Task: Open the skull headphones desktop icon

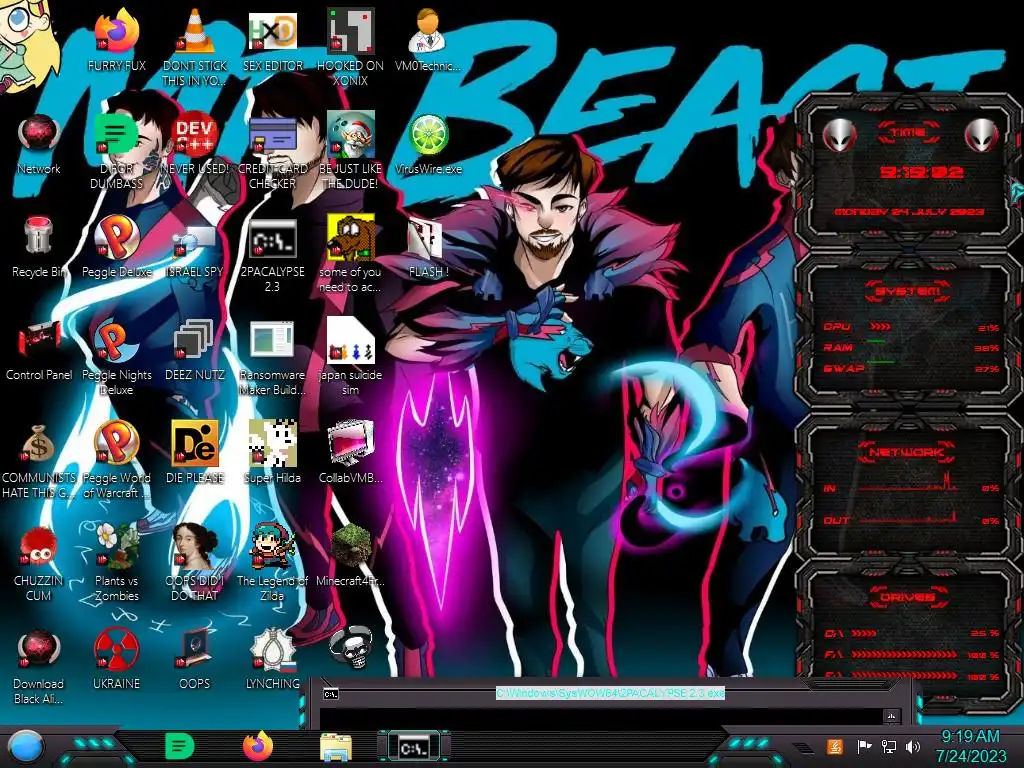Action: 351,648
